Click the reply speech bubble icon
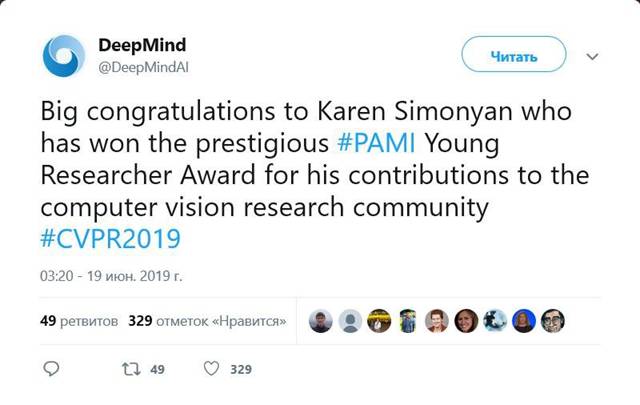This screenshot has width=640, height=405. click(x=54, y=369)
